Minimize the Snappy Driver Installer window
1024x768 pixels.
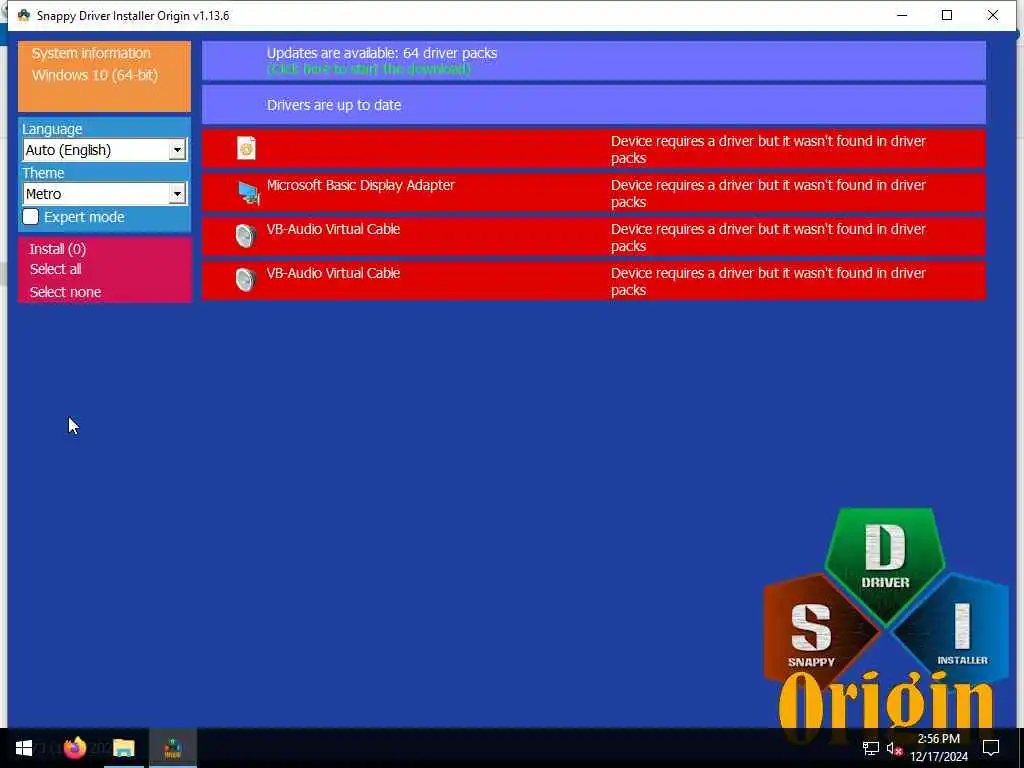coord(902,15)
